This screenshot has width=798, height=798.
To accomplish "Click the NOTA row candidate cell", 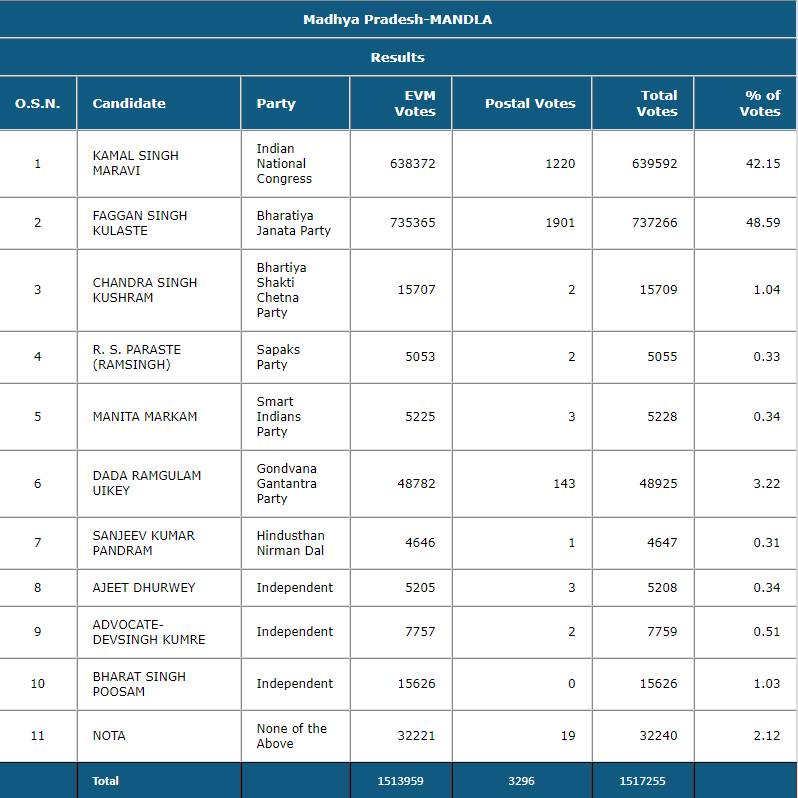I will [109, 735].
